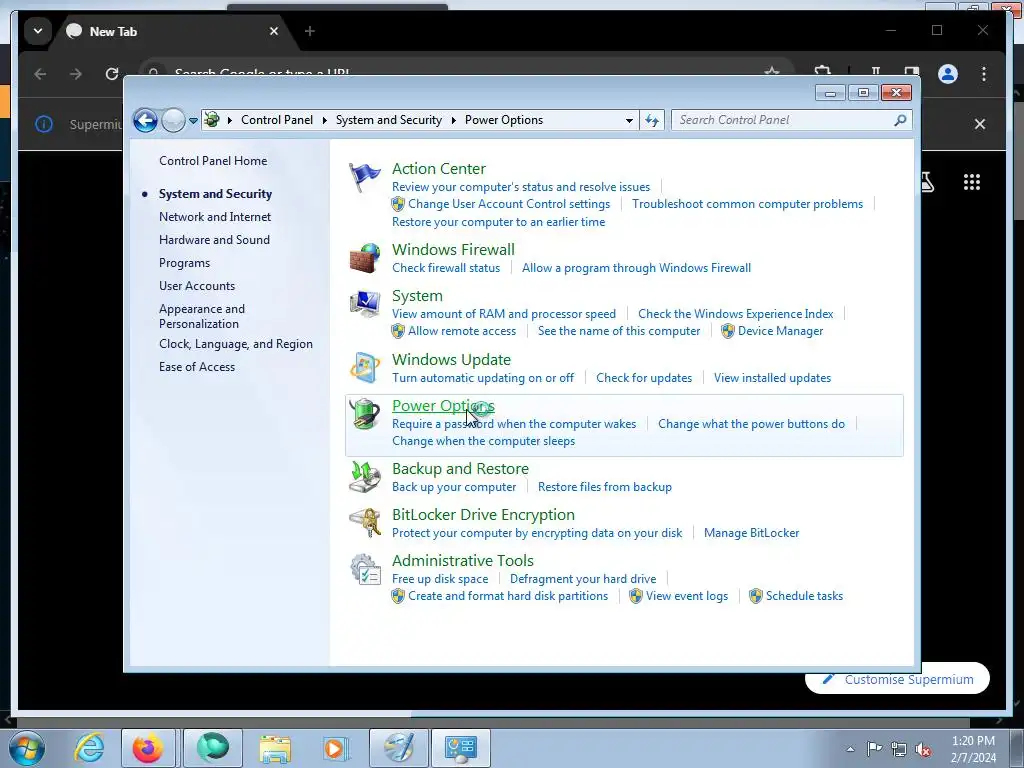Open the Action Center flag in system tray
Screen dimensions: 1024x768
[x=874, y=749]
